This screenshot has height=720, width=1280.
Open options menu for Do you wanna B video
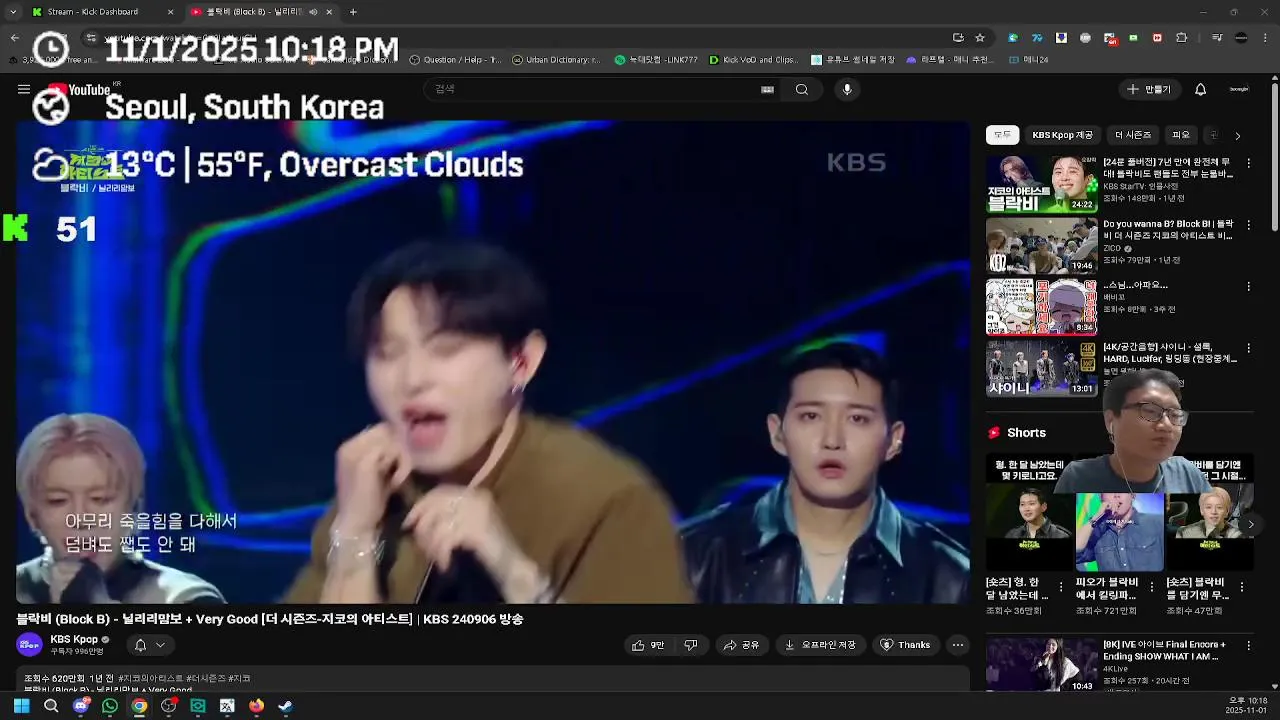click(x=1248, y=226)
